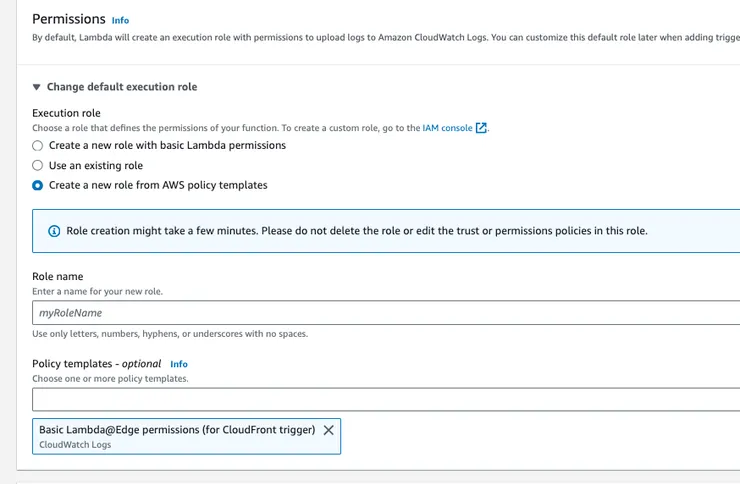Image resolution: width=740 pixels, height=484 pixels.
Task: Collapse the Change default execution role section
Action: (x=37, y=87)
